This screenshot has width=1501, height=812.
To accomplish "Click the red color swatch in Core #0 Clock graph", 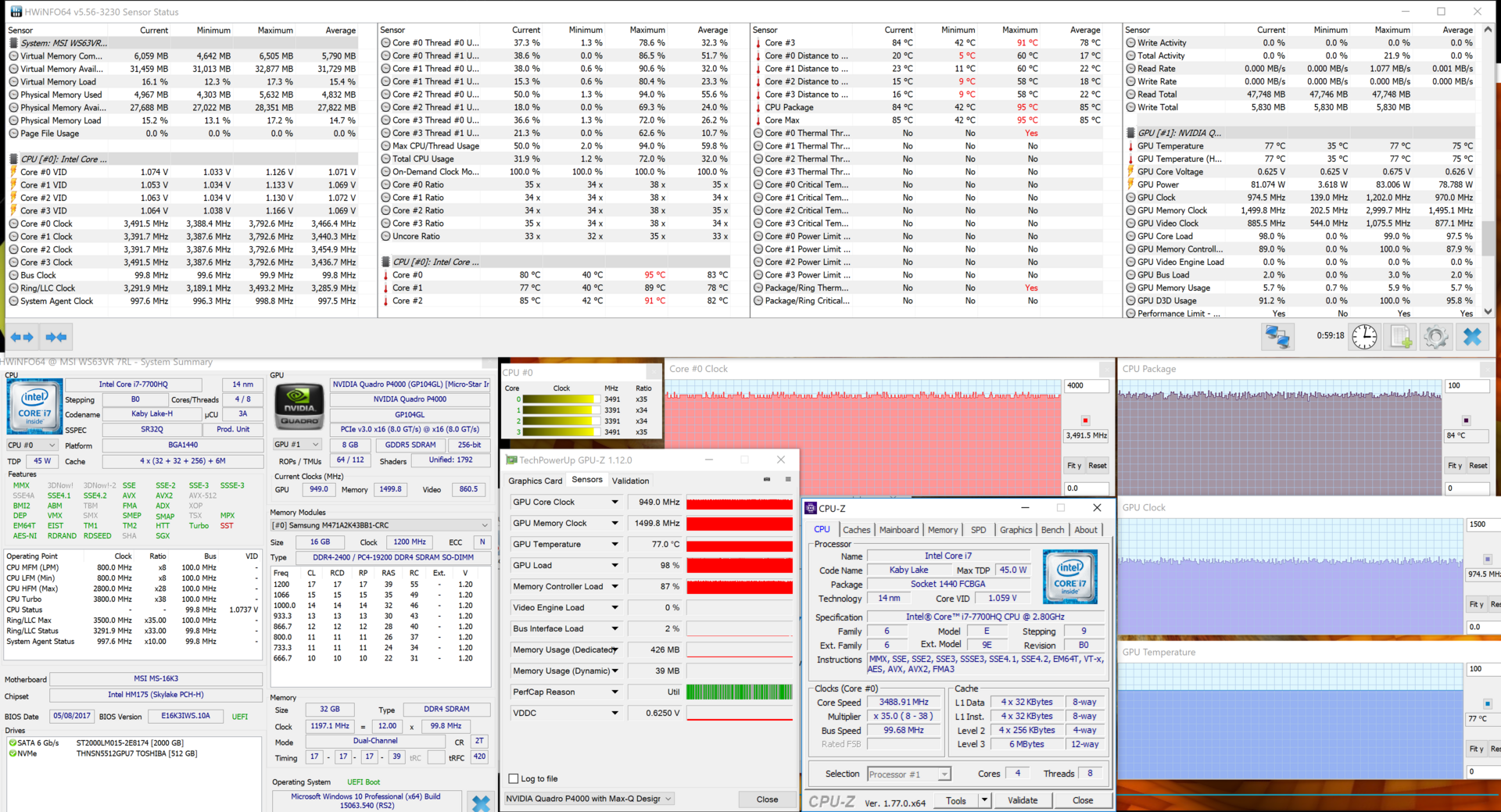I will point(1085,420).
